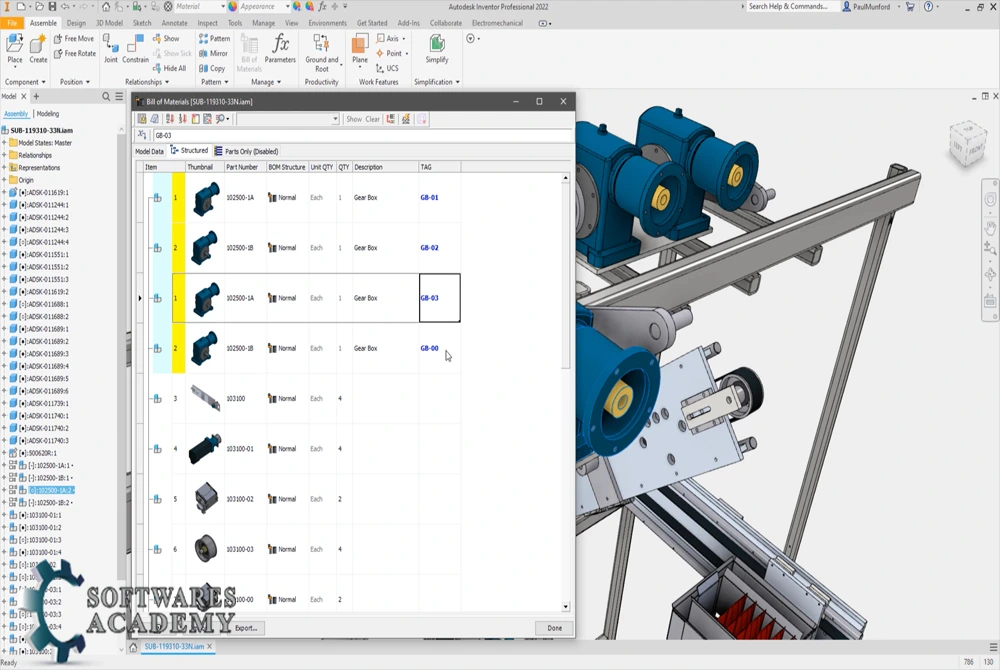Click the TAG column header
The height and width of the screenshot is (670, 1000).
pyautogui.click(x=439, y=167)
